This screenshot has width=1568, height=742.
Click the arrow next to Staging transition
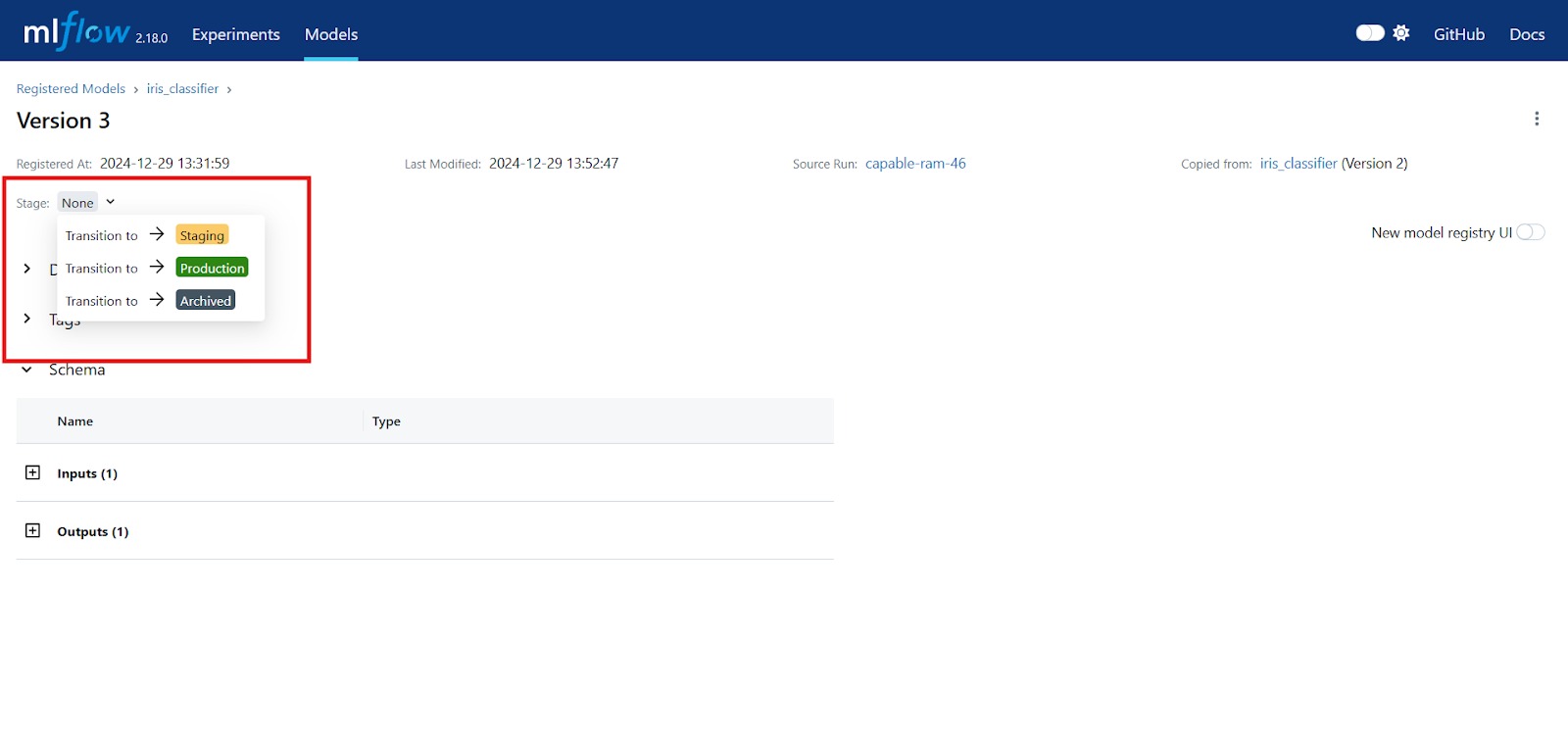coord(157,234)
